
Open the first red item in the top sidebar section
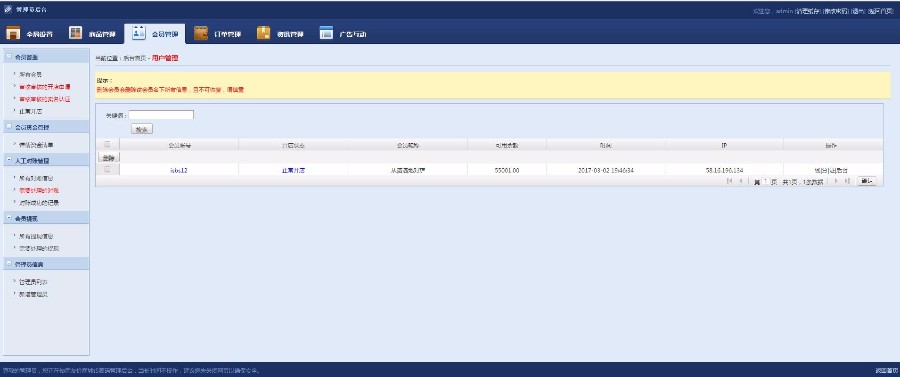(x=45, y=87)
